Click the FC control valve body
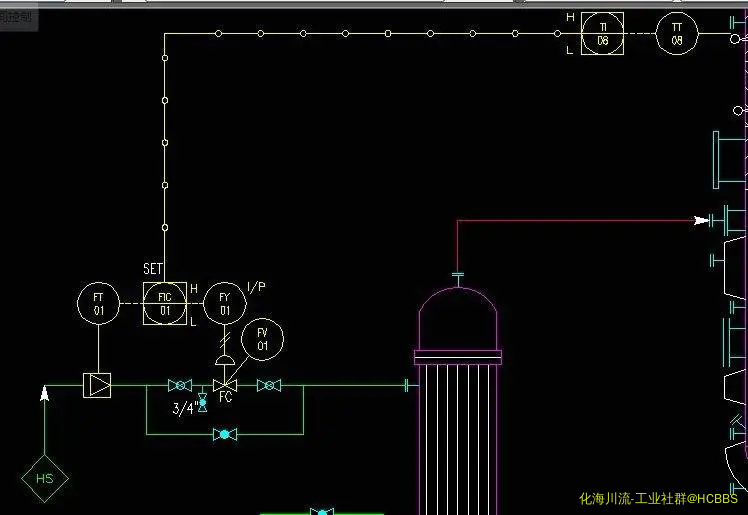This screenshot has height=515, width=748. coord(225,385)
